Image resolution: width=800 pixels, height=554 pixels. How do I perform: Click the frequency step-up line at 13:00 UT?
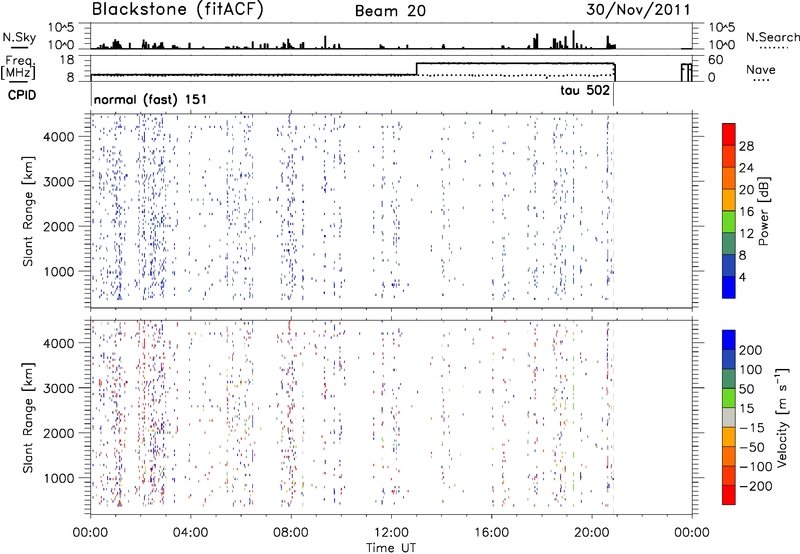pos(417,69)
